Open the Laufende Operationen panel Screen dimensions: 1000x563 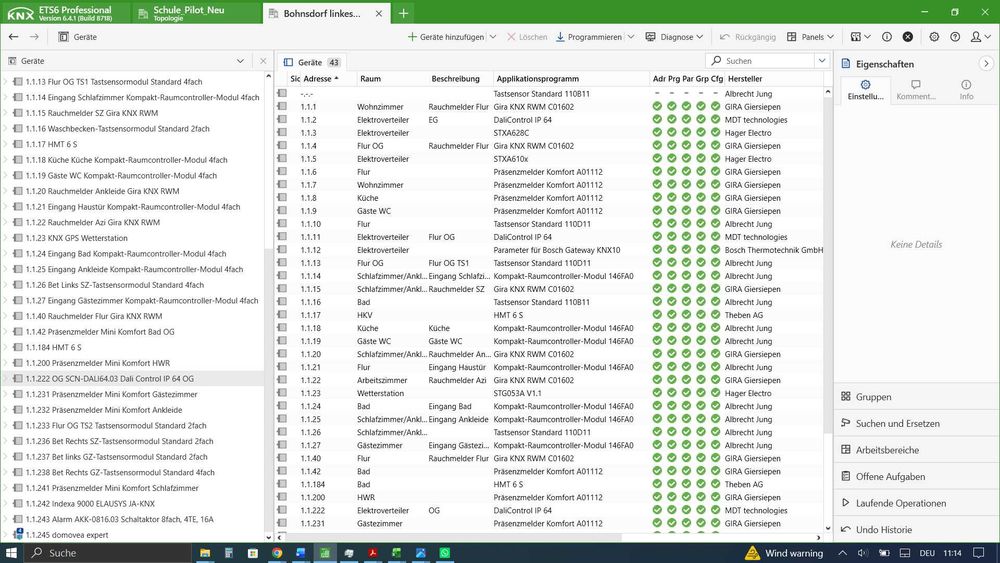916,503
